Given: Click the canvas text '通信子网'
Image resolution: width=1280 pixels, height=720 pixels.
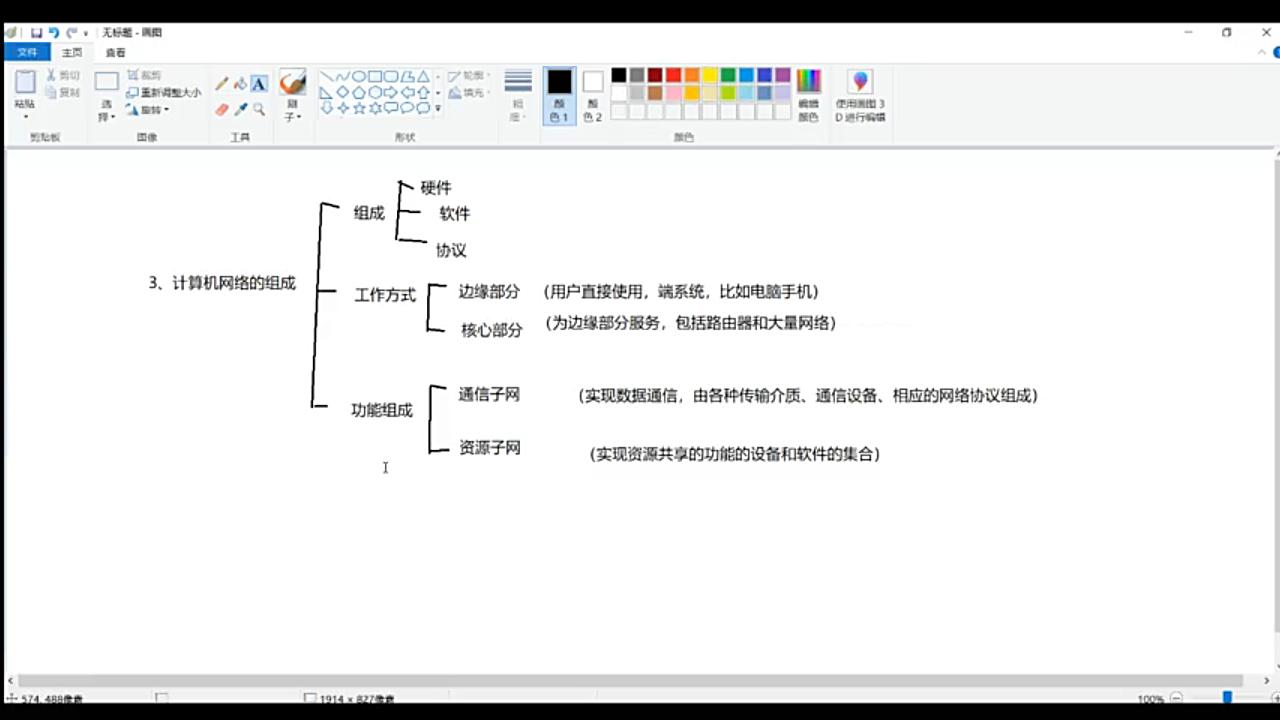Looking at the screenshot, I should click(489, 394).
